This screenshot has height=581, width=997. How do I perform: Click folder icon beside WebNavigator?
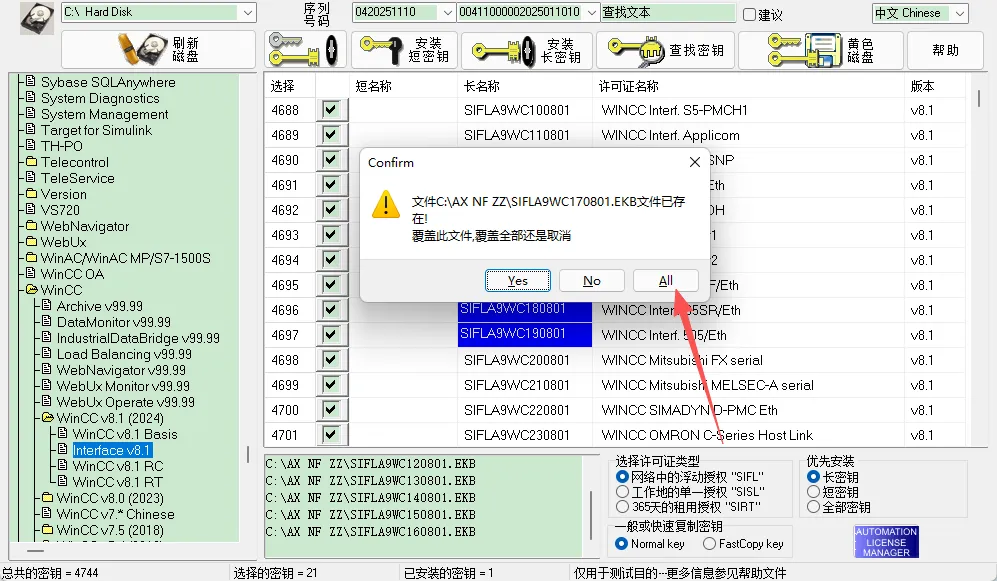click(31, 226)
